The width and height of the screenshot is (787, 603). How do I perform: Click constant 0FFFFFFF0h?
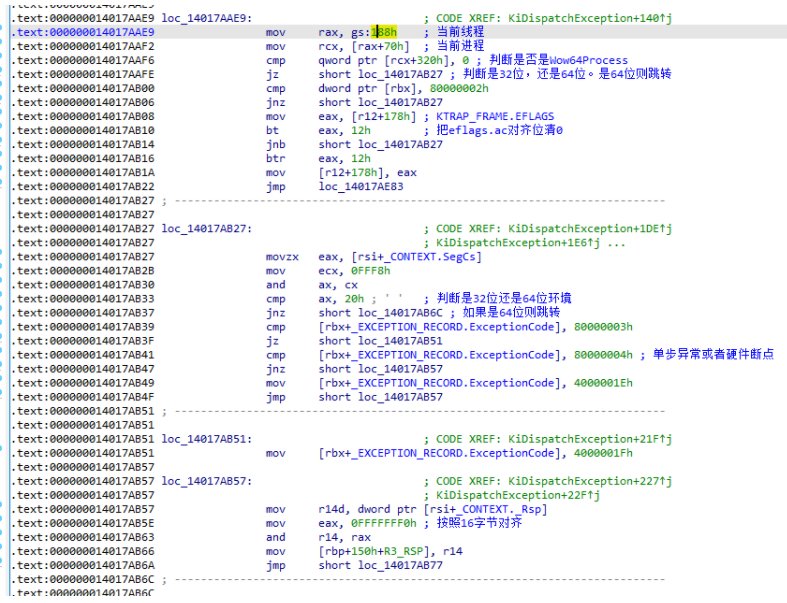pyautogui.click(x=383, y=523)
